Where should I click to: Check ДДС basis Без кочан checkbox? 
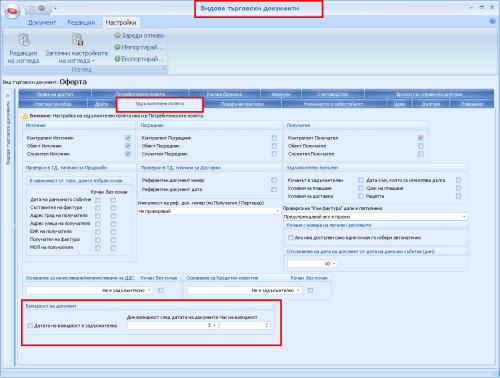pos(161,291)
